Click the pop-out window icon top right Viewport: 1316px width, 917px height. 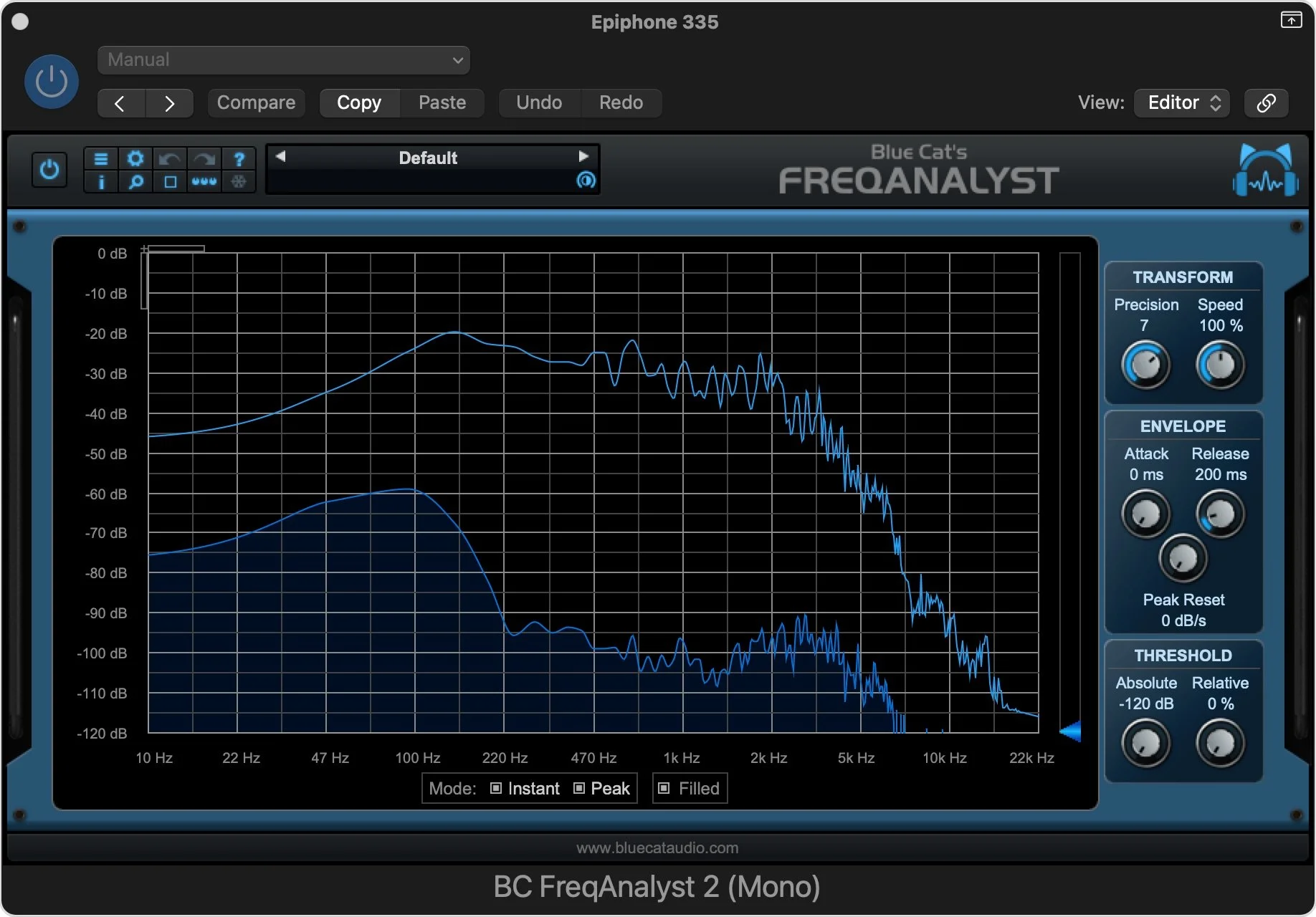click(1291, 20)
